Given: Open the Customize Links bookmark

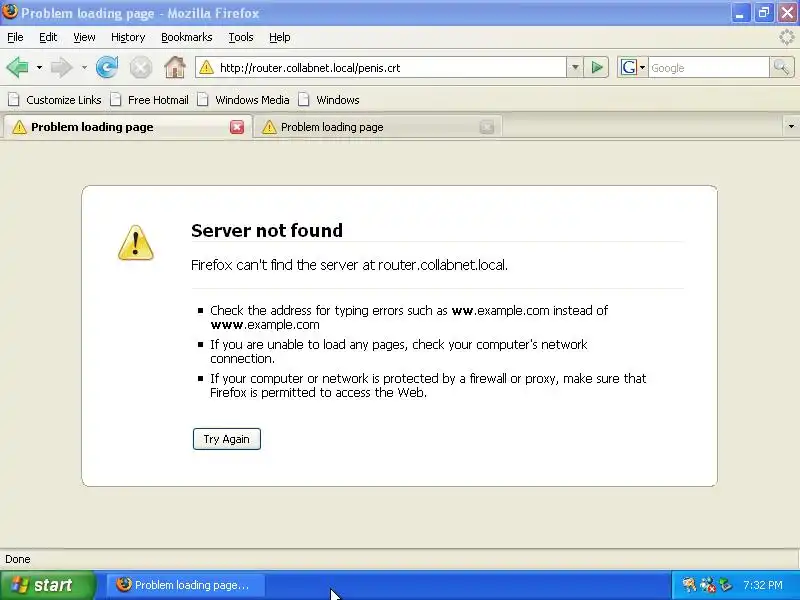Looking at the screenshot, I should [55, 99].
